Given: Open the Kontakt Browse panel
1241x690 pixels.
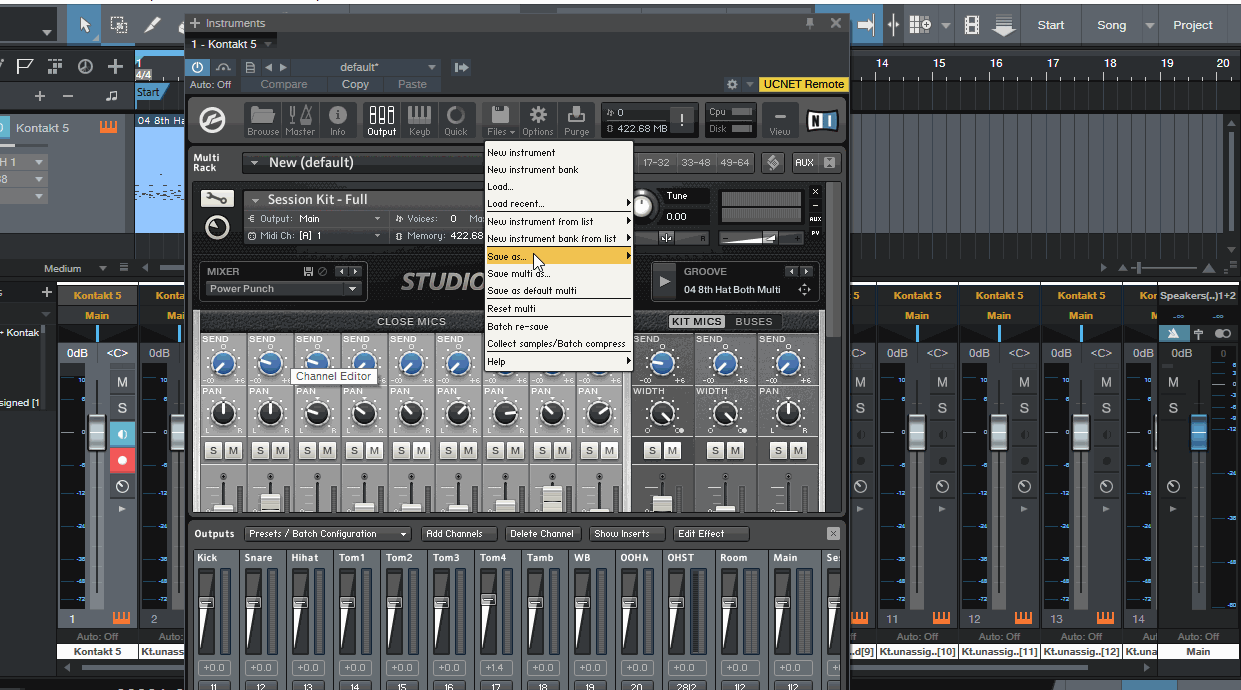Looking at the screenshot, I should click(263, 119).
